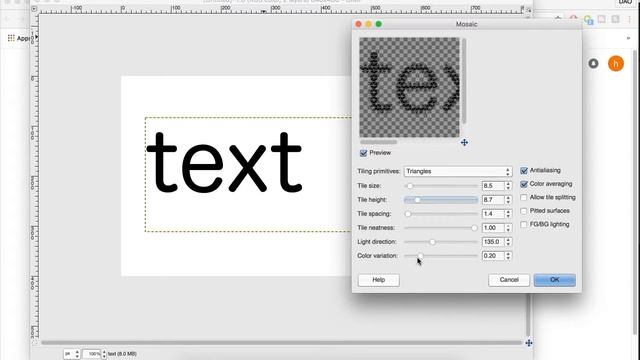Enable Pitted surfaces option
Screen dimensions: 640x360
pos(524,211)
